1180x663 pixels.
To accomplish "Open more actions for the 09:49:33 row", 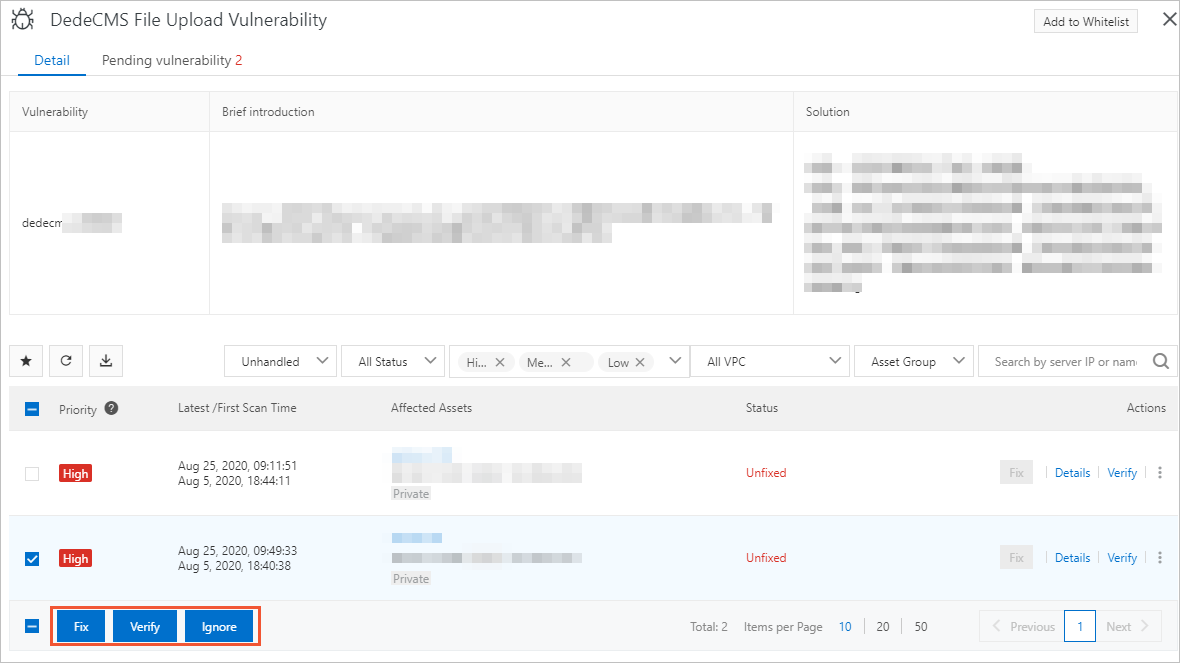I will pyautogui.click(x=1160, y=558).
